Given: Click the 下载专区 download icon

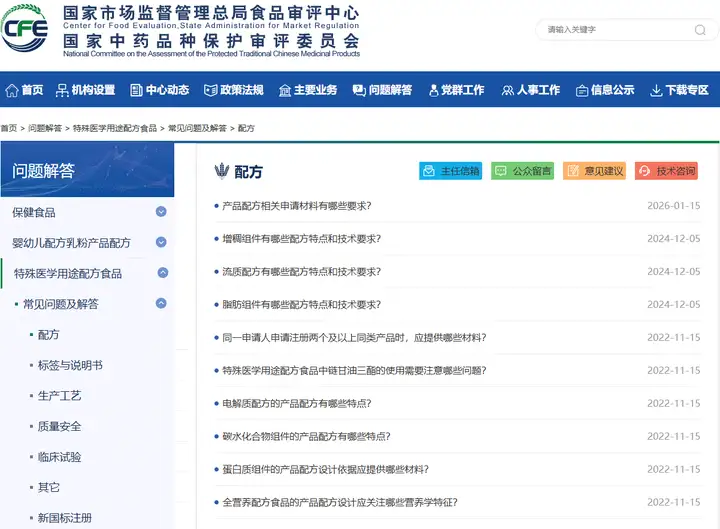Looking at the screenshot, I should click(x=657, y=90).
